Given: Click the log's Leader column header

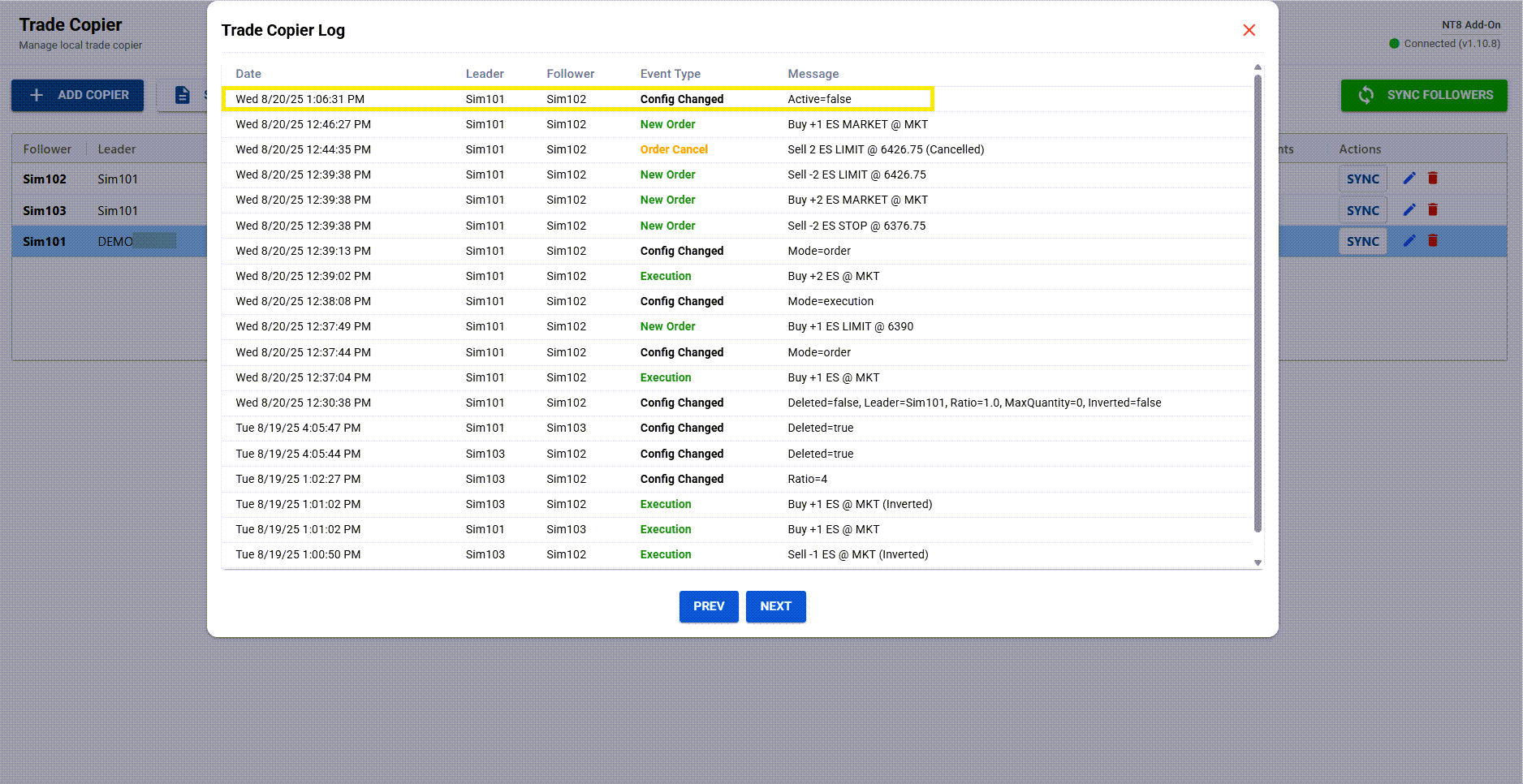Looking at the screenshot, I should tap(485, 74).
